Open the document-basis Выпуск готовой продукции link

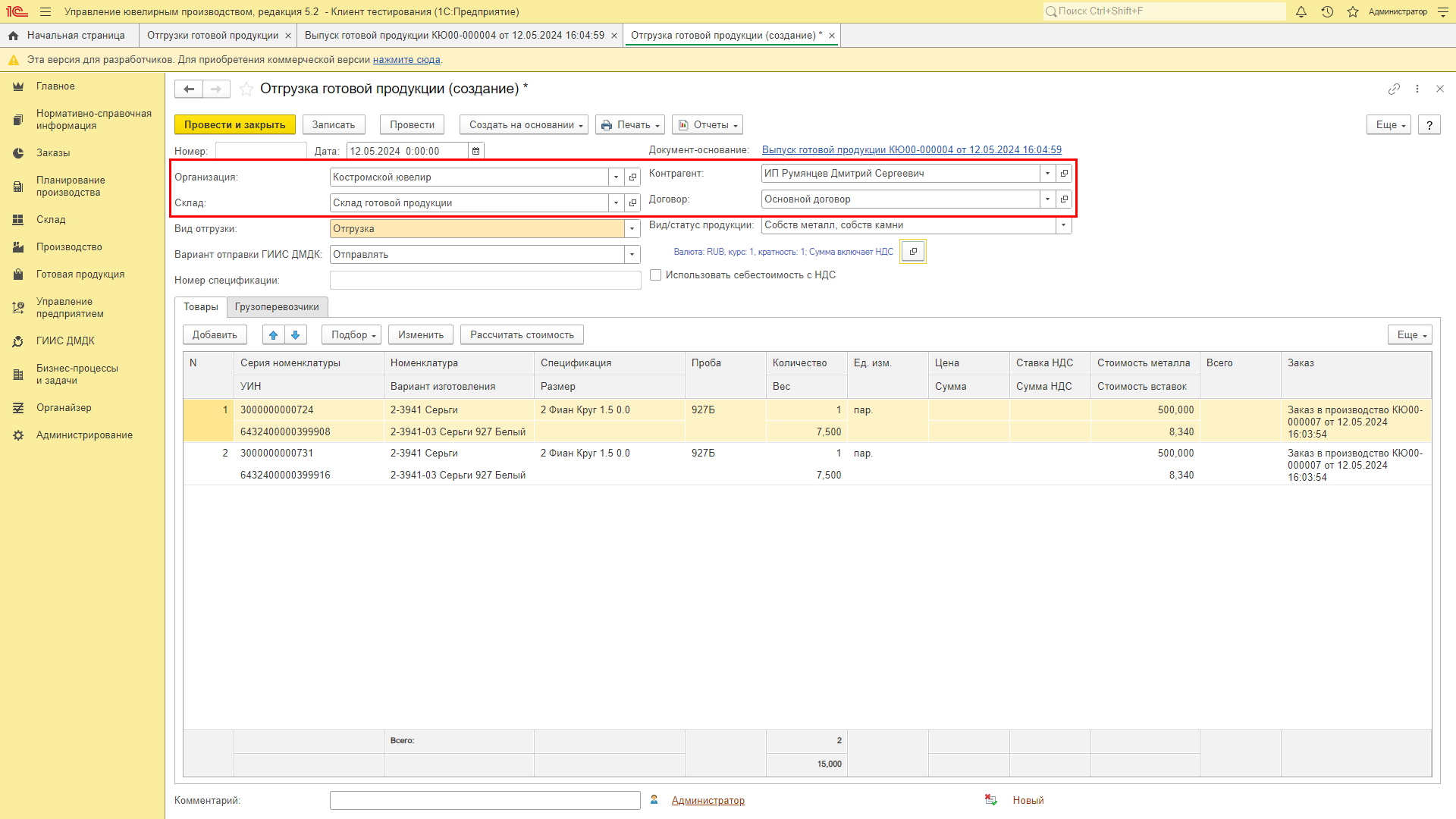point(912,150)
